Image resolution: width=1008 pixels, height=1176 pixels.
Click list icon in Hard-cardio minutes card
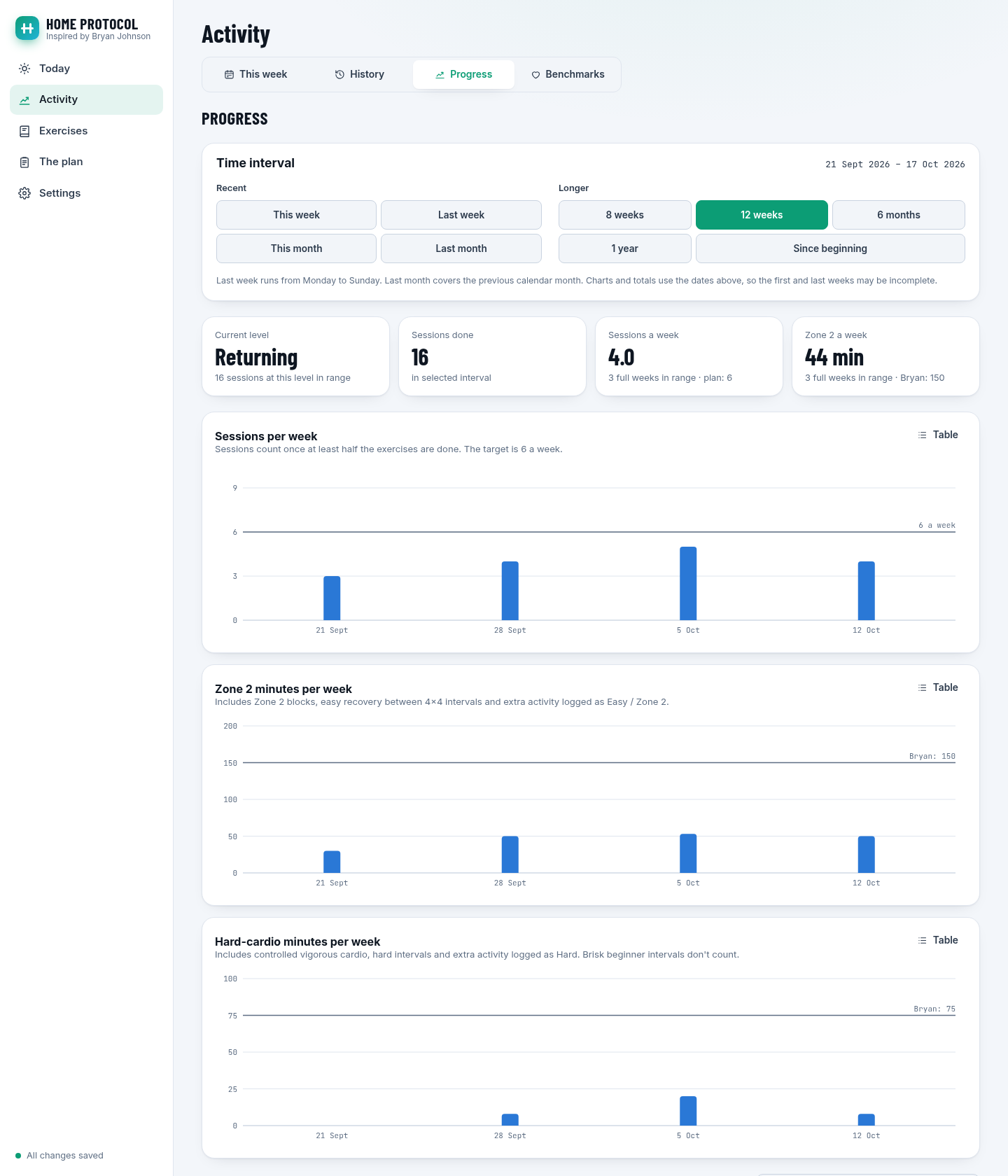coord(923,940)
